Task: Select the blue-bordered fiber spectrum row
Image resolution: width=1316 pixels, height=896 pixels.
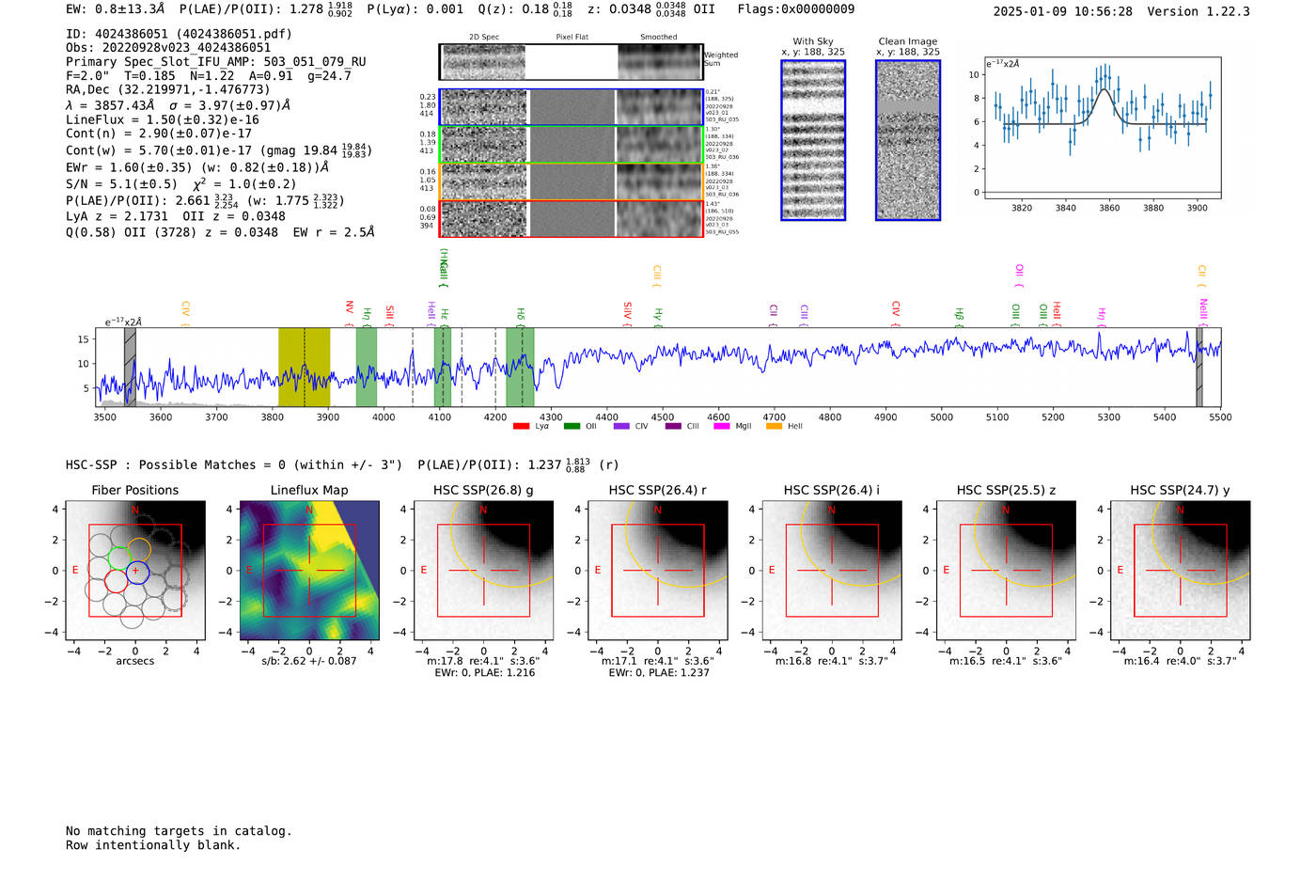Action: click(571, 107)
